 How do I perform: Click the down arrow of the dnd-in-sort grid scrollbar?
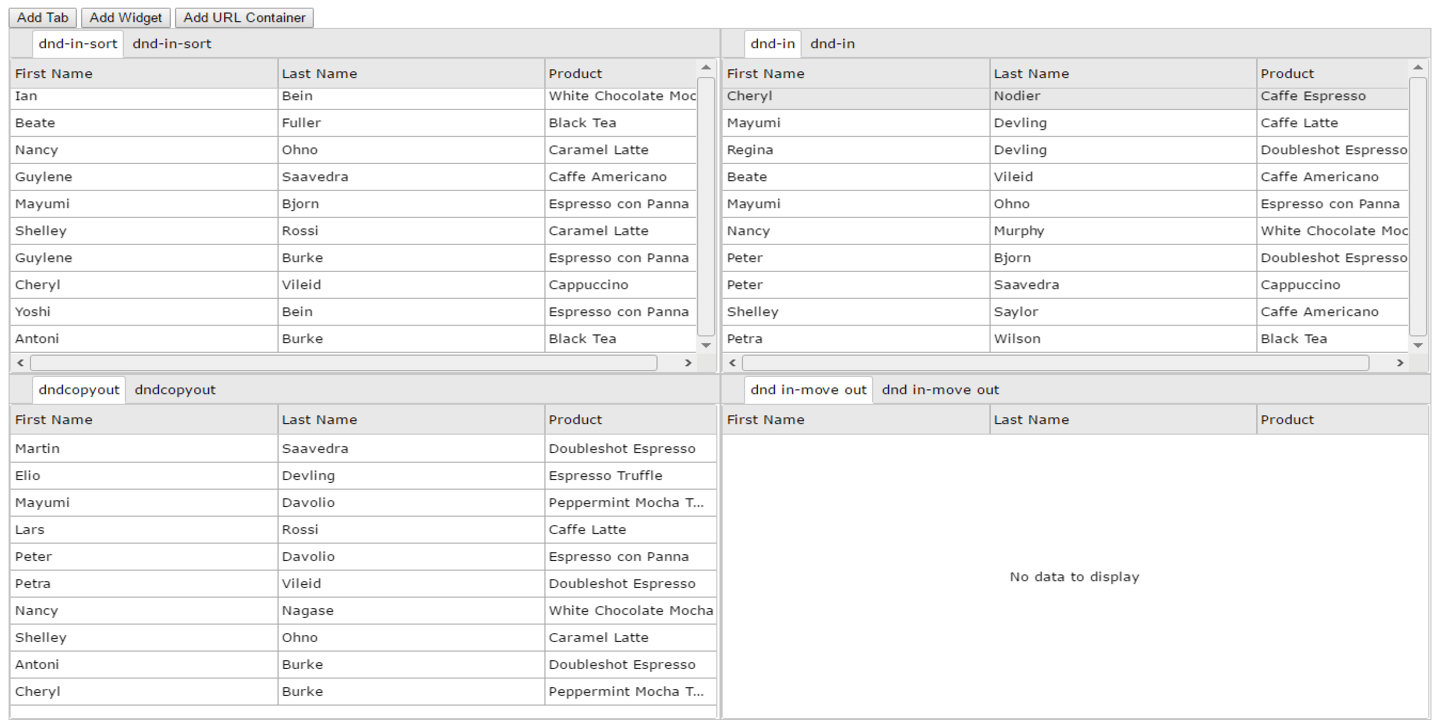(x=706, y=345)
